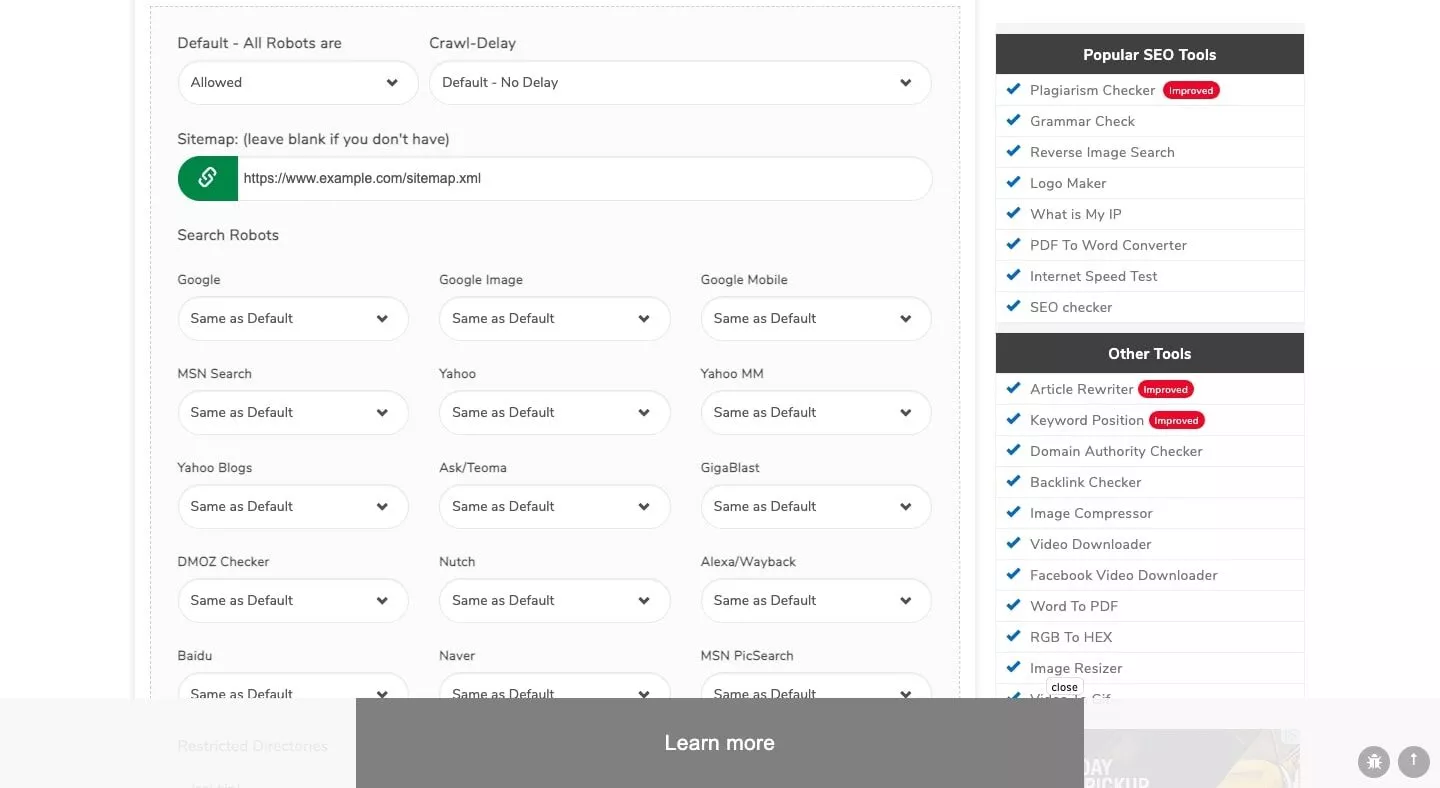Viewport: 1440px width, 788px height.
Task: Expand the Alexa/Wayback dropdown
Action: (x=815, y=600)
